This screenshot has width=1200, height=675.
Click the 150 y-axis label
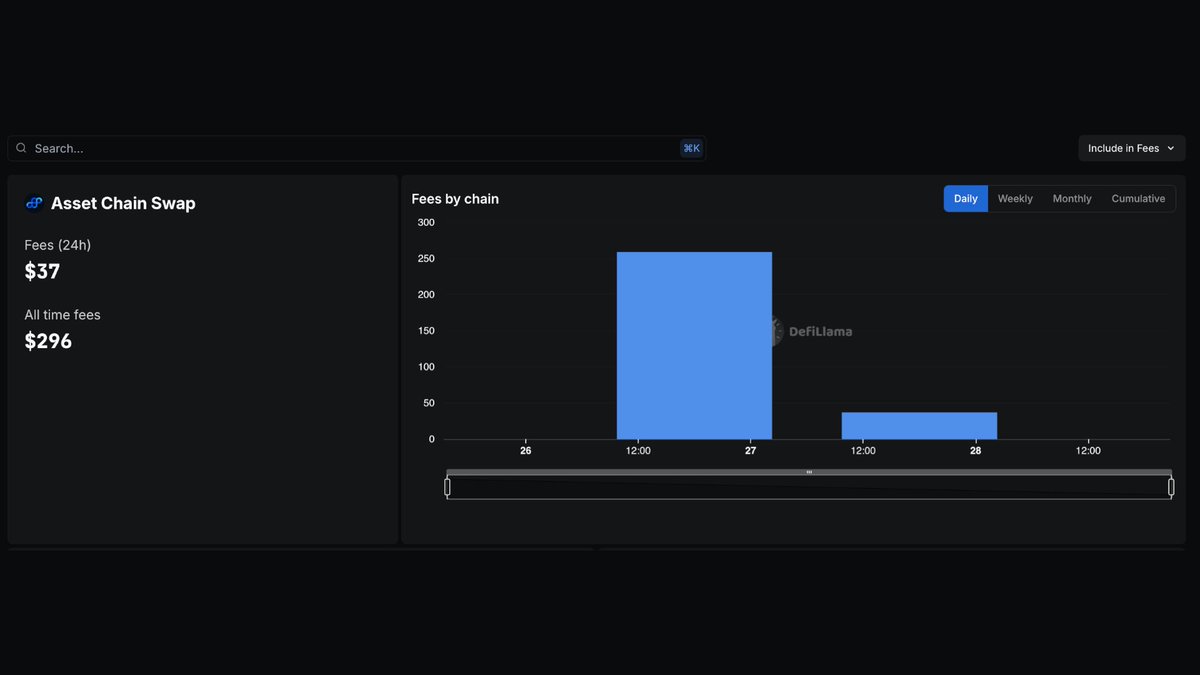click(x=426, y=331)
